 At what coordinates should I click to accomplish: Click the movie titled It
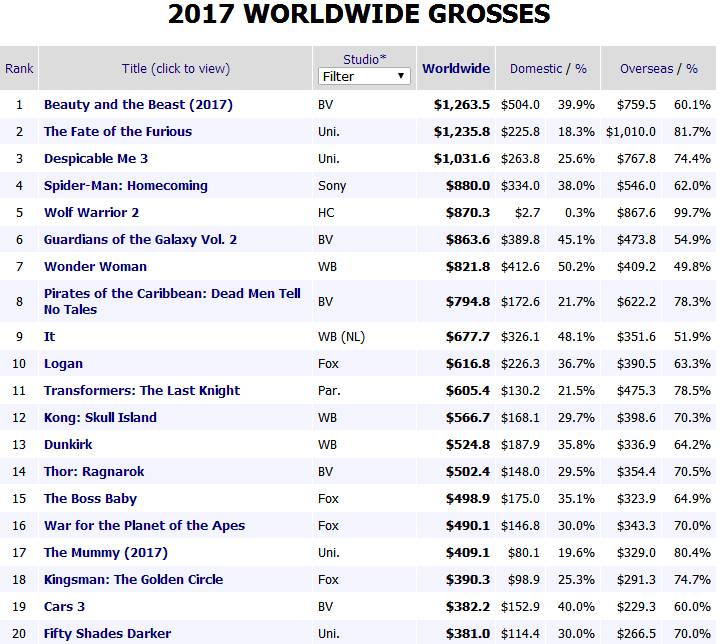click(x=50, y=337)
